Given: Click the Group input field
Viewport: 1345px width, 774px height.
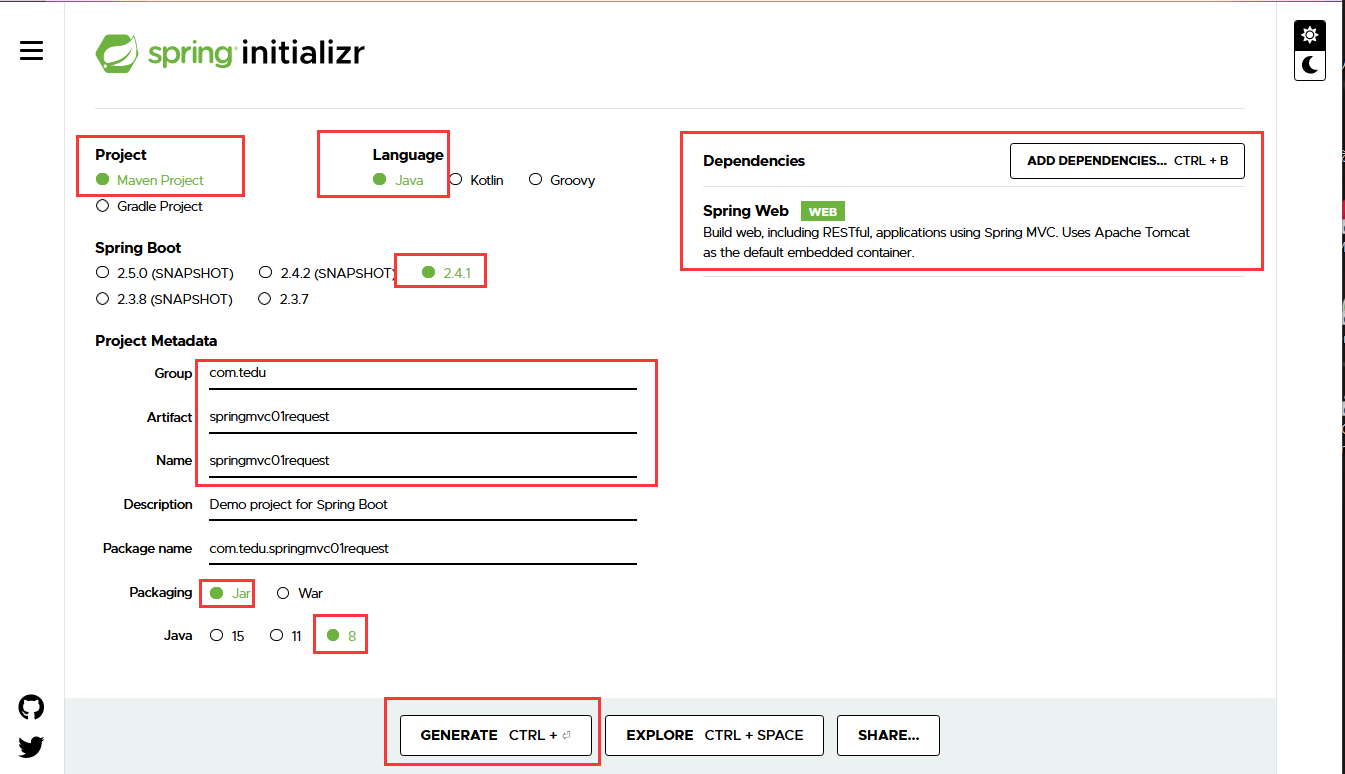Looking at the screenshot, I should (x=423, y=373).
